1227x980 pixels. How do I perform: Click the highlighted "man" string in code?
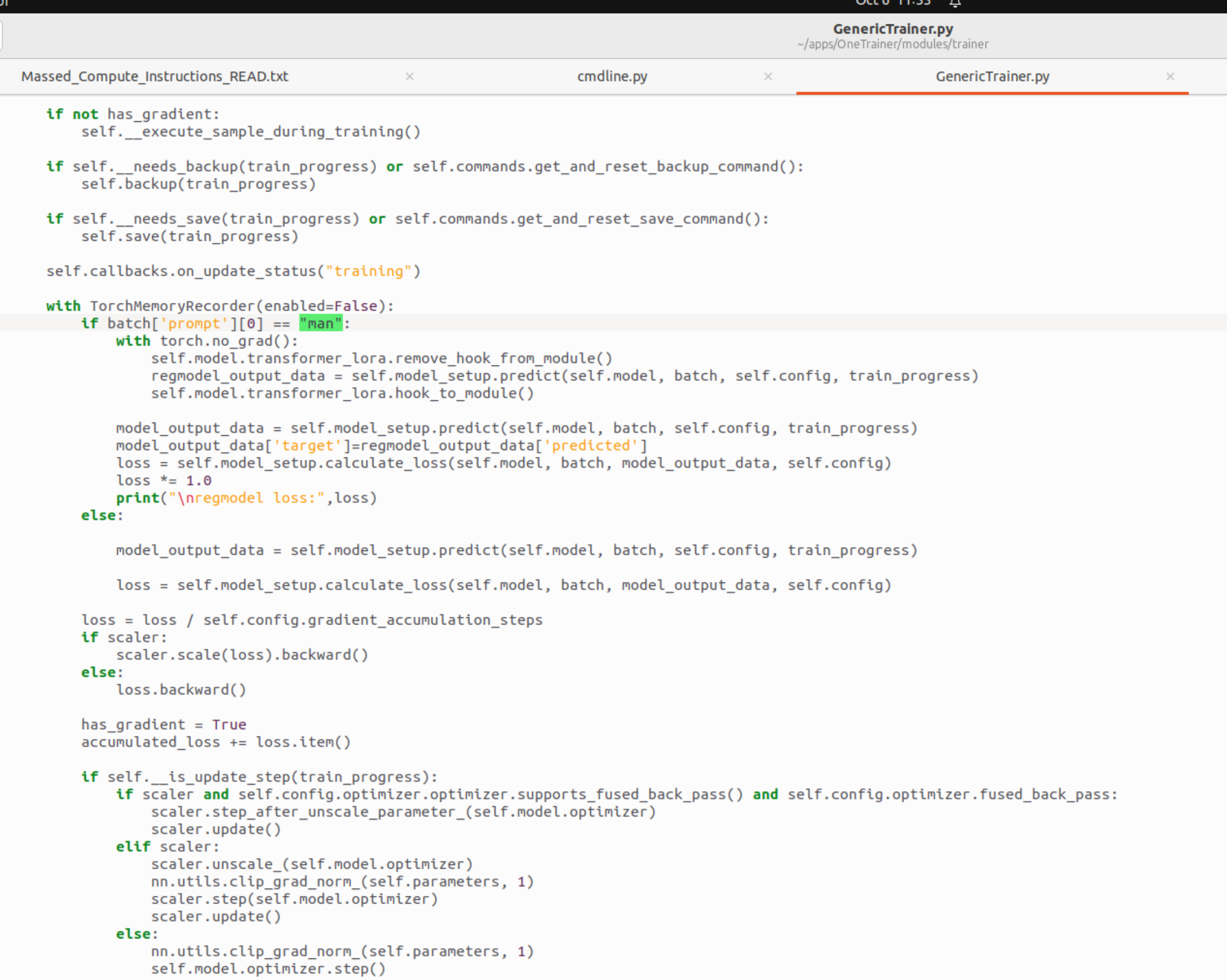point(321,323)
